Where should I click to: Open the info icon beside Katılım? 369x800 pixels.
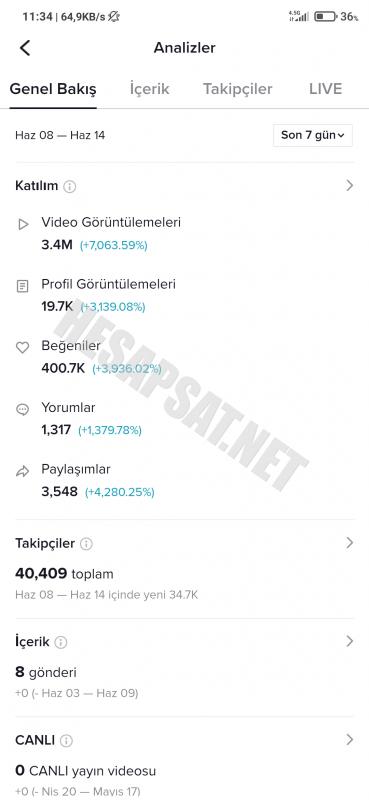tap(69, 186)
